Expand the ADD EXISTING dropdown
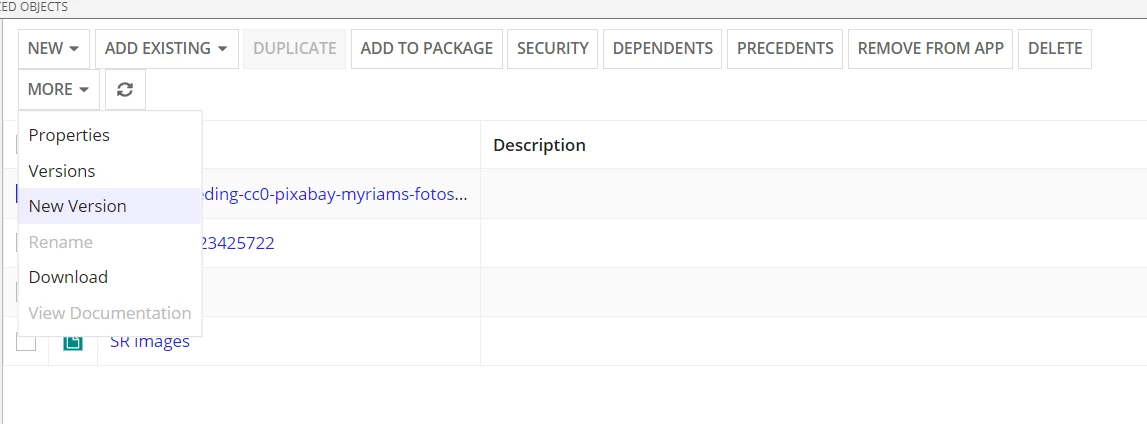The width and height of the screenshot is (1147, 424). pyautogui.click(x=167, y=48)
